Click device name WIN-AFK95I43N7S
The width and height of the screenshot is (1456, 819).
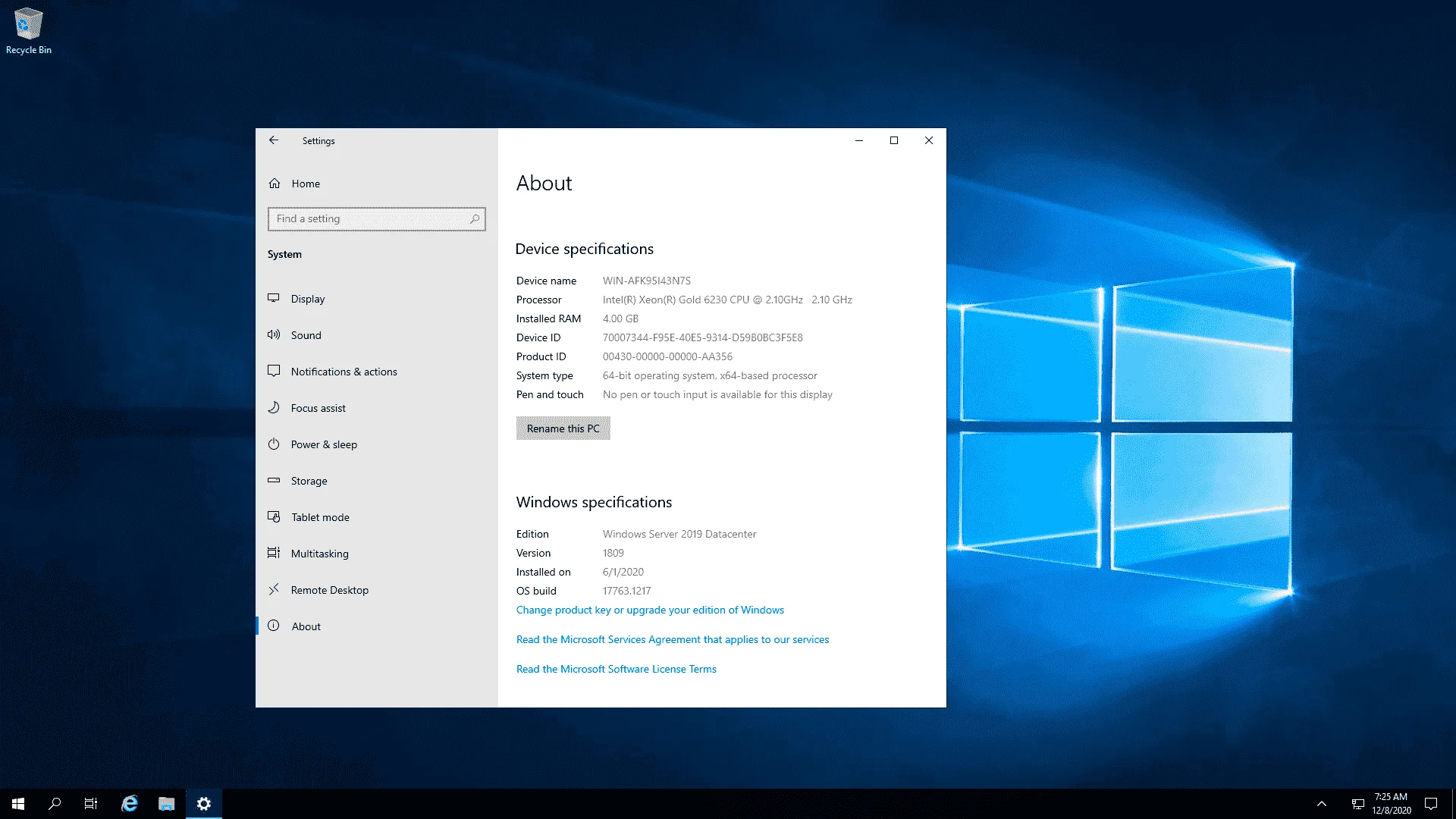tap(647, 281)
